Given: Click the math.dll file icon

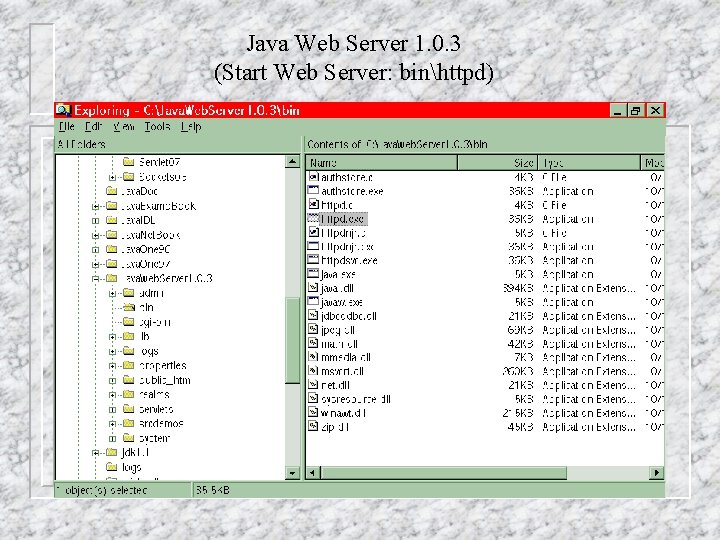Looking at the screenshot, I should [x=313, y=343].
